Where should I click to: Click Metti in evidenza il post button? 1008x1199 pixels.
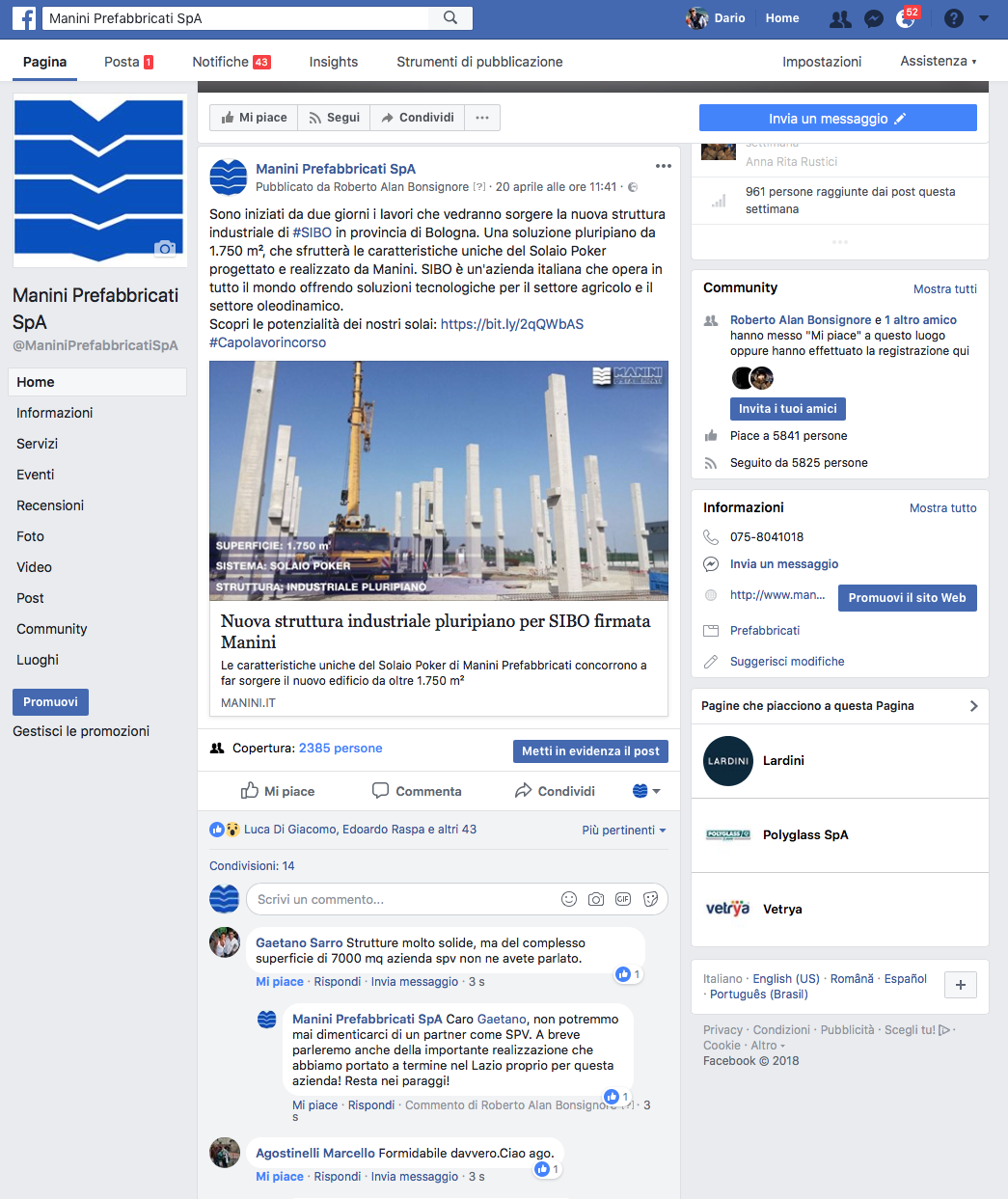[590, 750]
